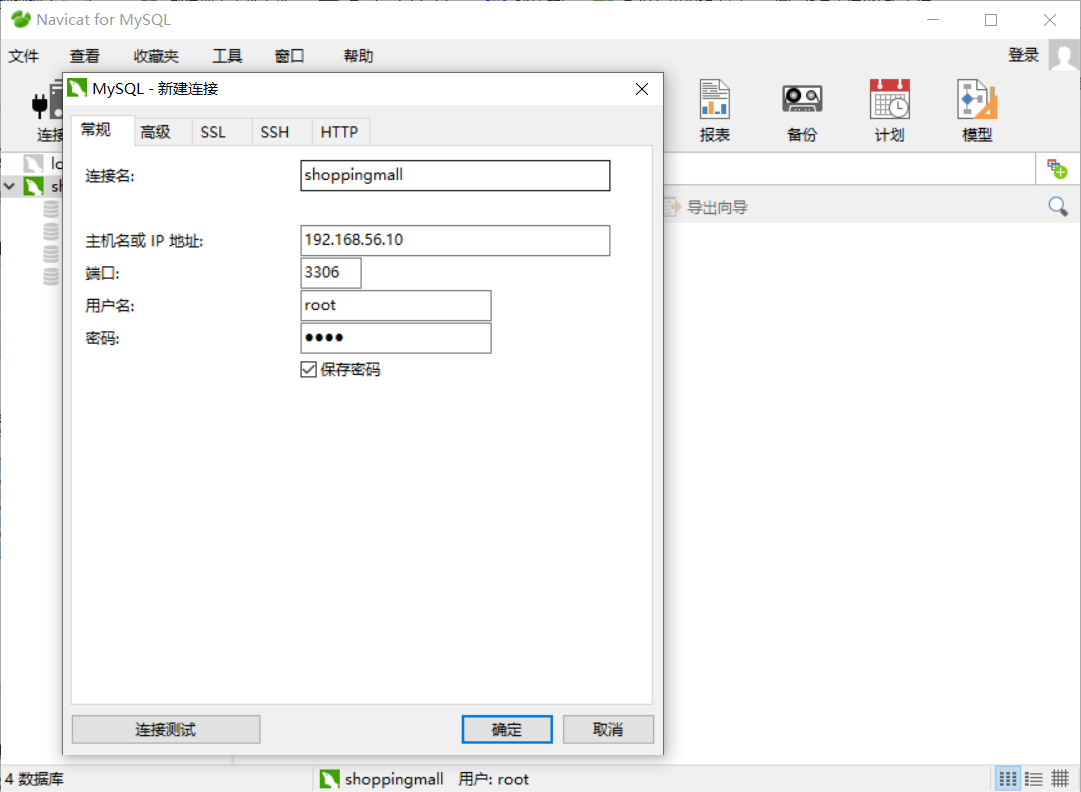Select the 常规 tab
This screenshot has width=1081, height=792.
tap(102, 130)
